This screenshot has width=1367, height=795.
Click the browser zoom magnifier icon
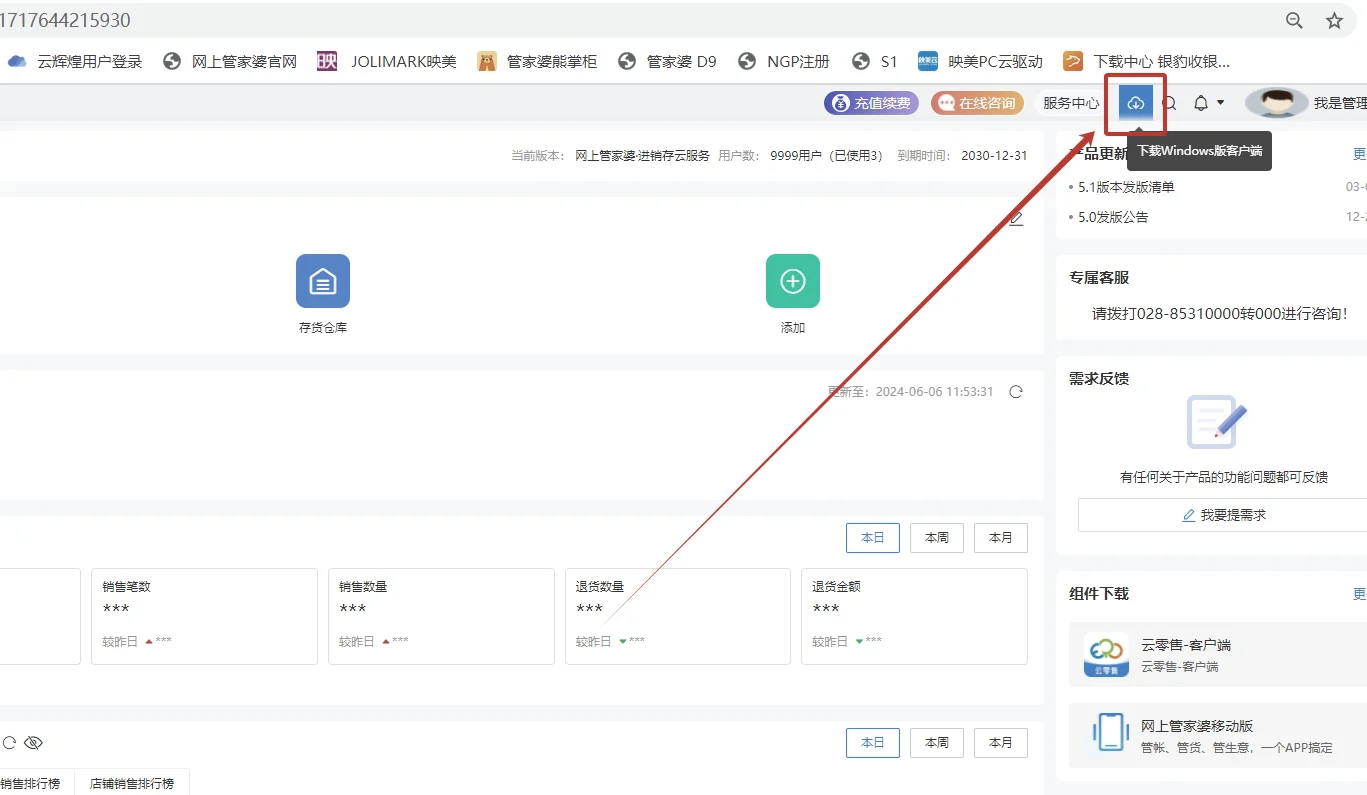1294,20
